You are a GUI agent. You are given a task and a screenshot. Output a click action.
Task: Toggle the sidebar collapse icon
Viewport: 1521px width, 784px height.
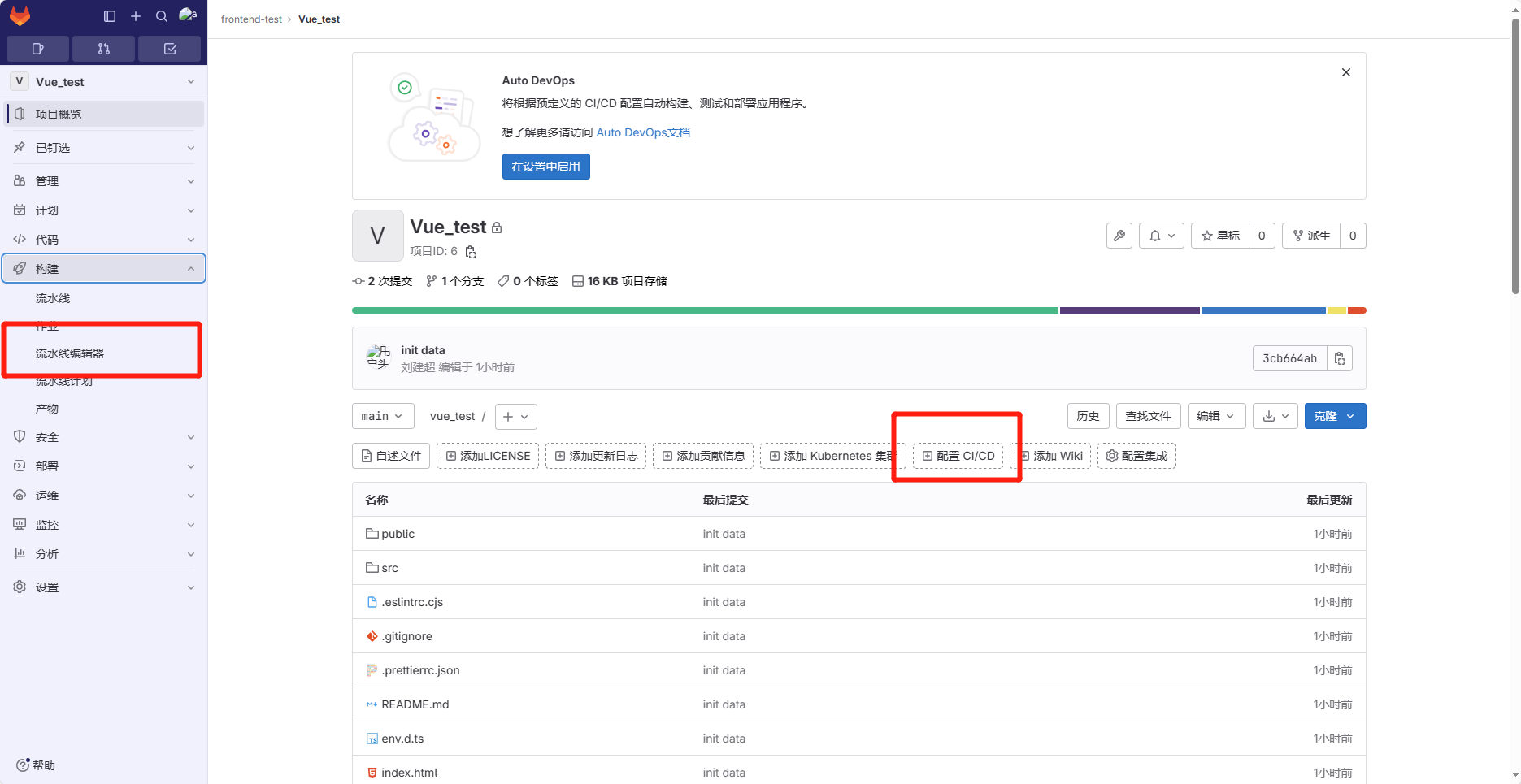(x=110, y=16)
